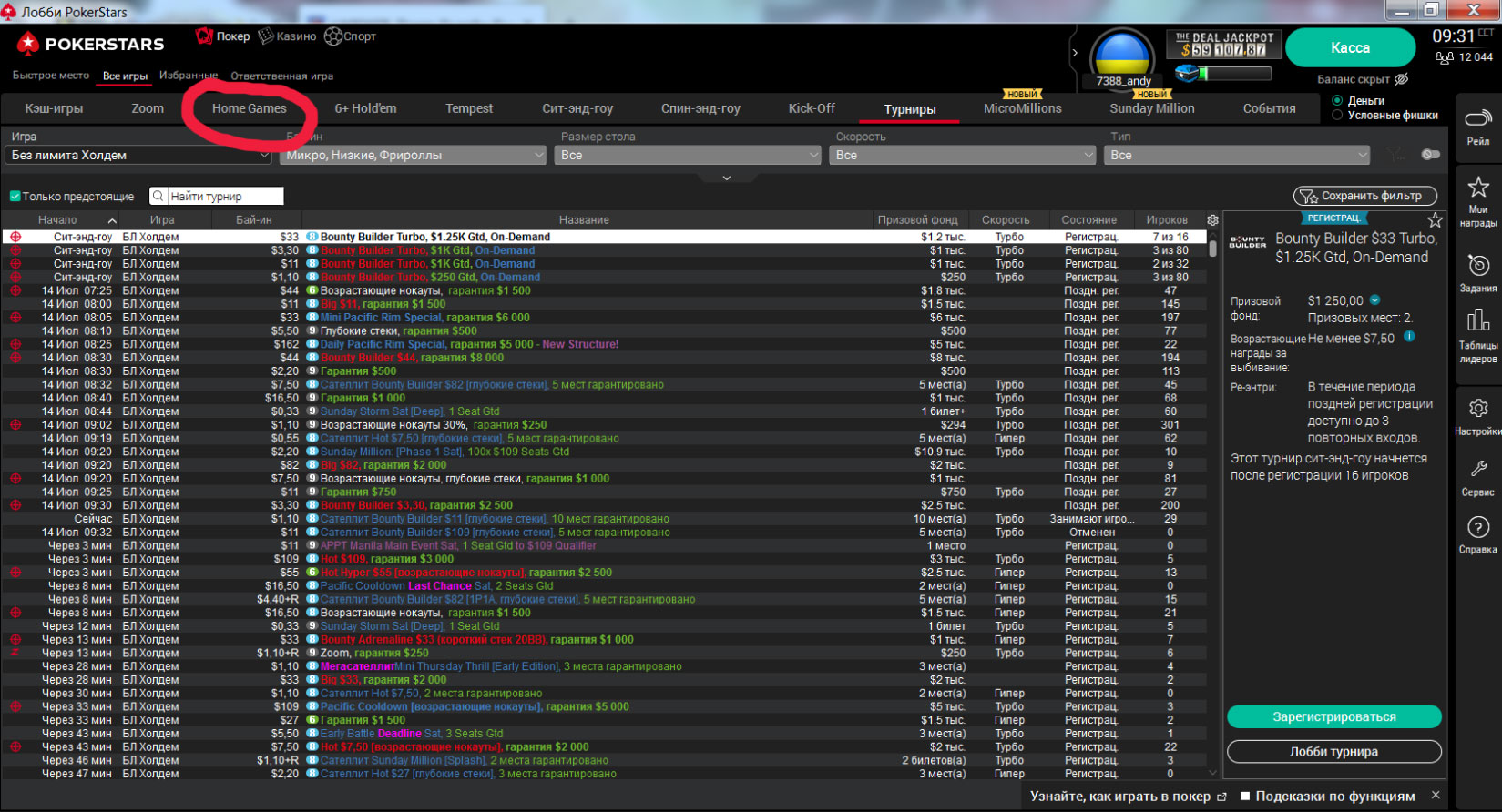
Task: Click the magnifier search icon
Action: [158, 196]
